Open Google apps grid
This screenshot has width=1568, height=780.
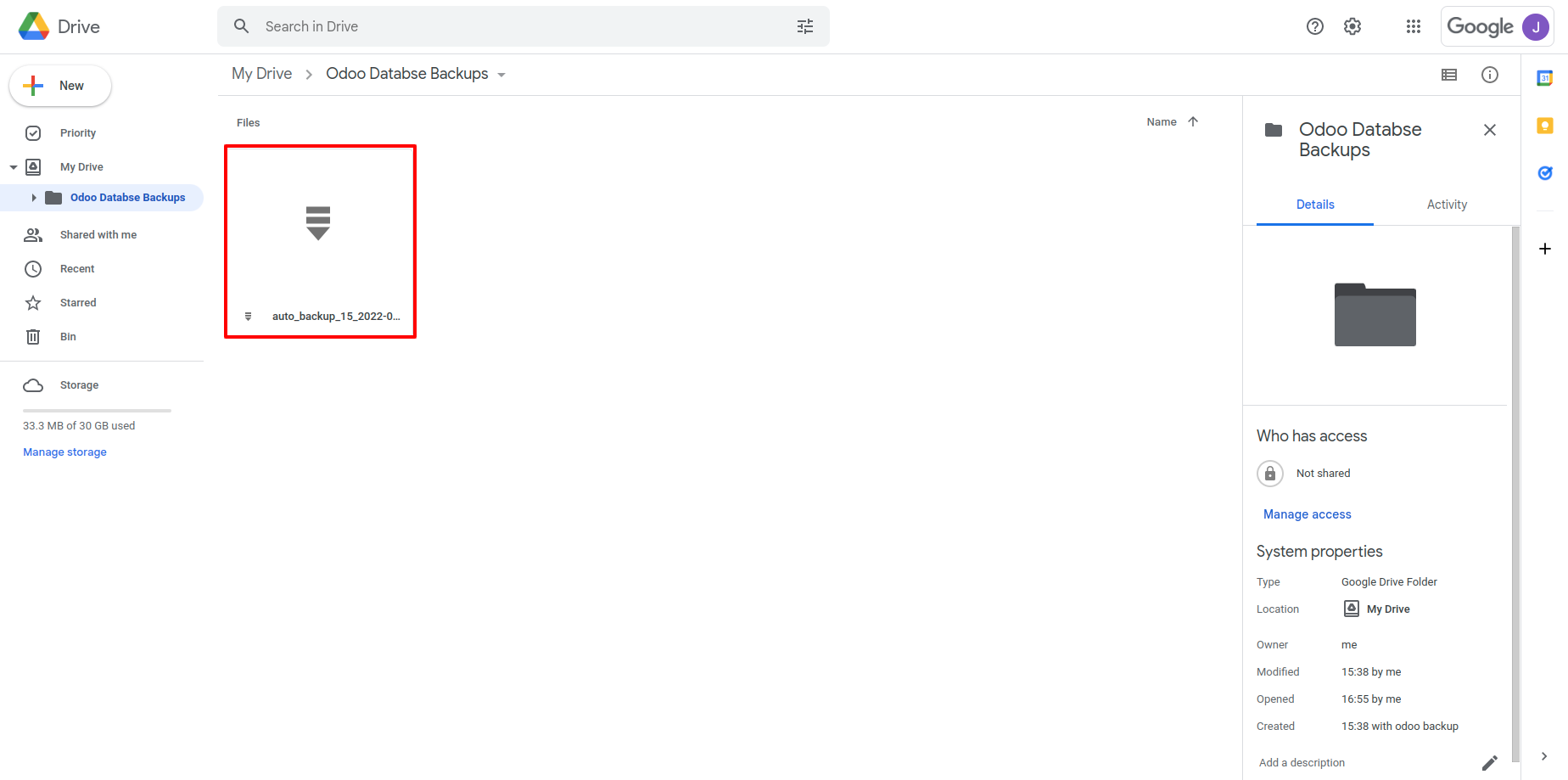pos(1414,26)
